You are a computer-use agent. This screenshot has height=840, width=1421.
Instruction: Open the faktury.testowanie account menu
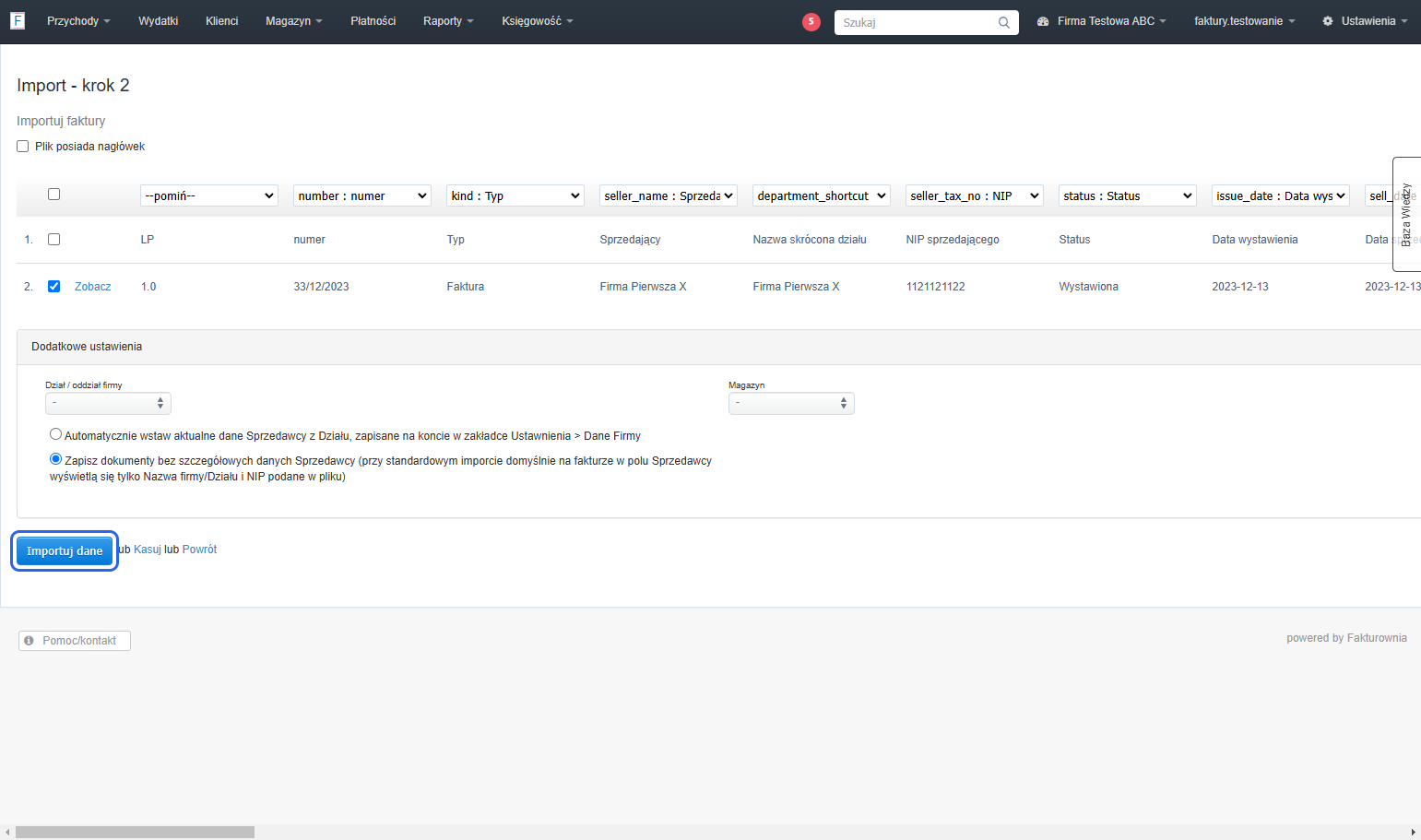[1244, 21]
